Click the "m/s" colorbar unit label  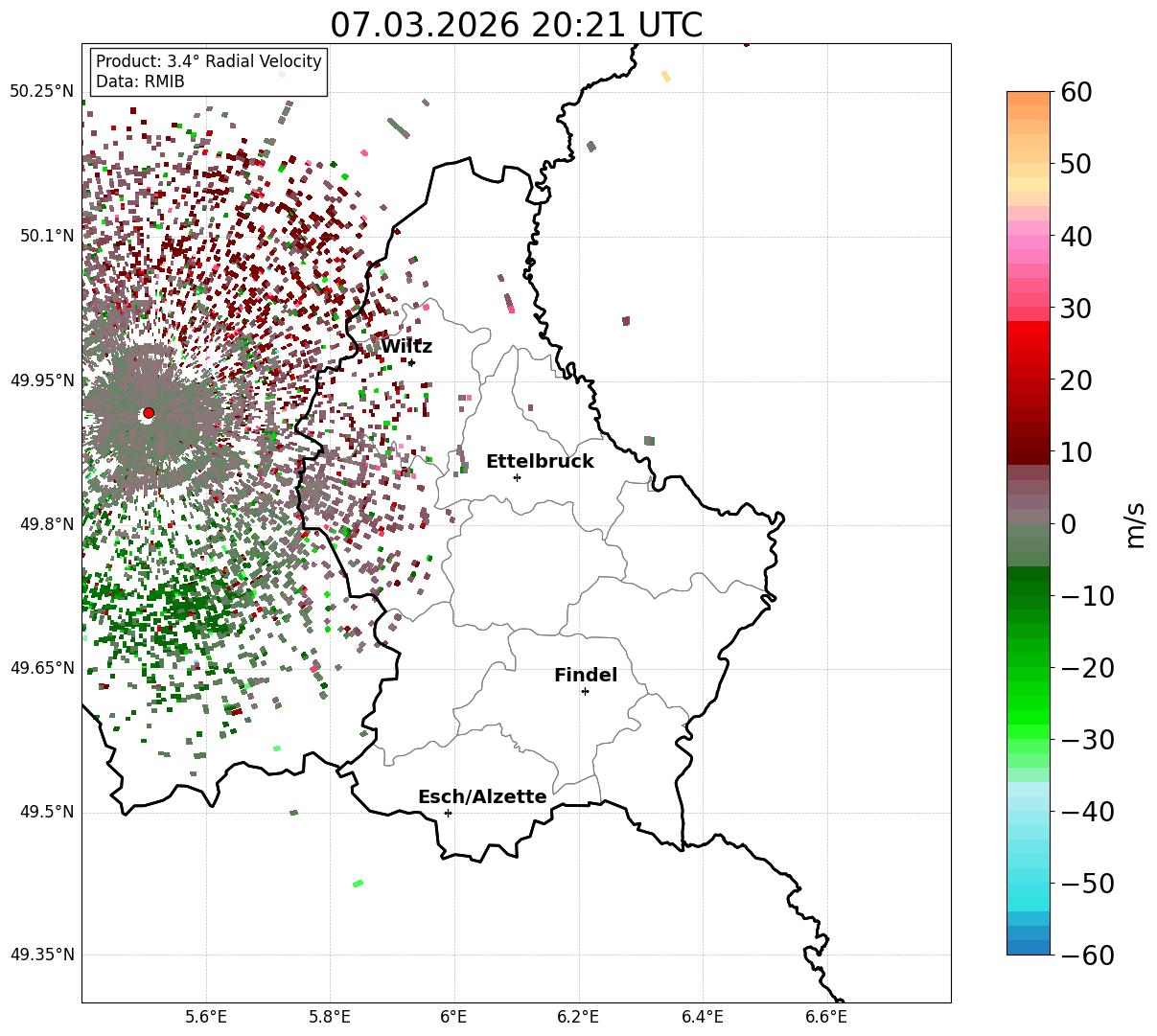click(x=1137, y=523)
